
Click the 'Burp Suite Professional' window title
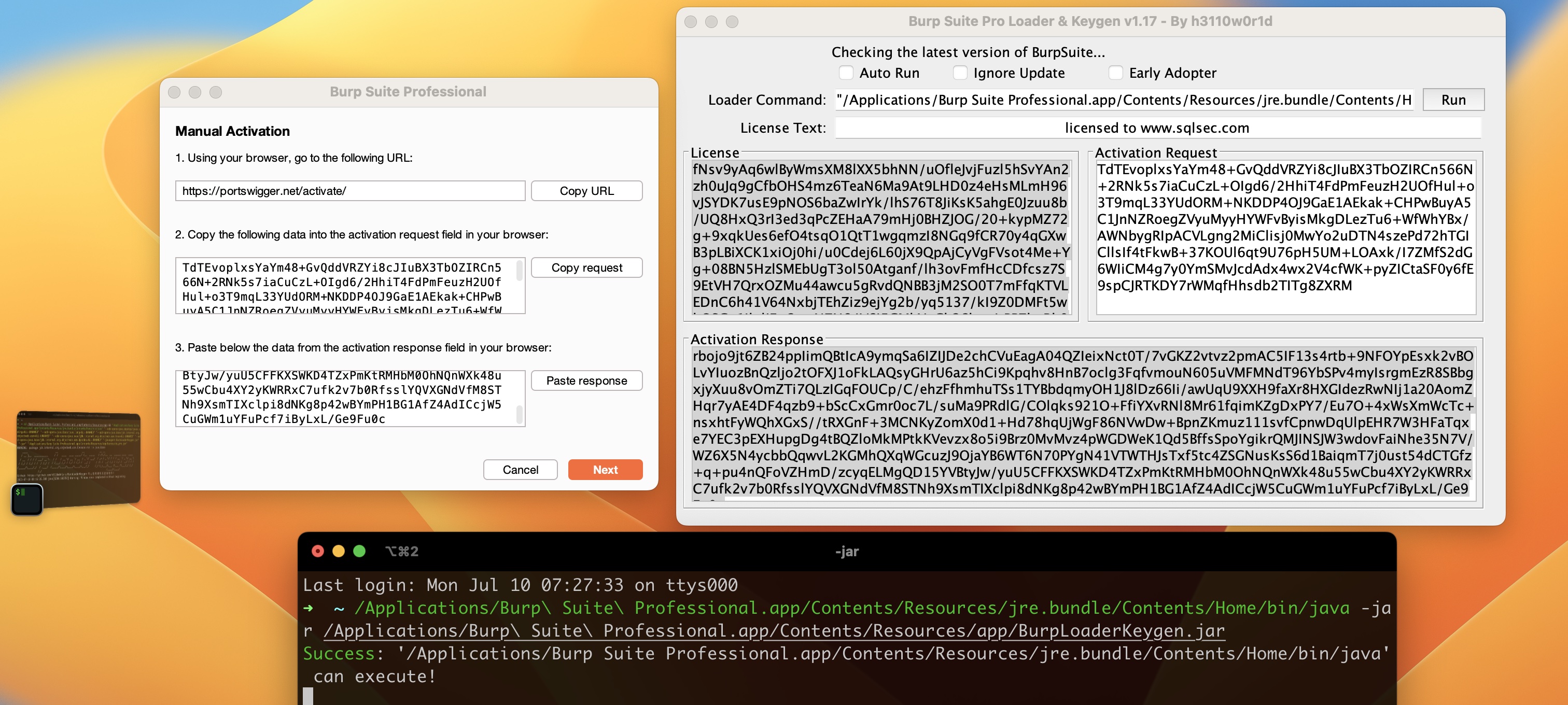coord(408,92)
